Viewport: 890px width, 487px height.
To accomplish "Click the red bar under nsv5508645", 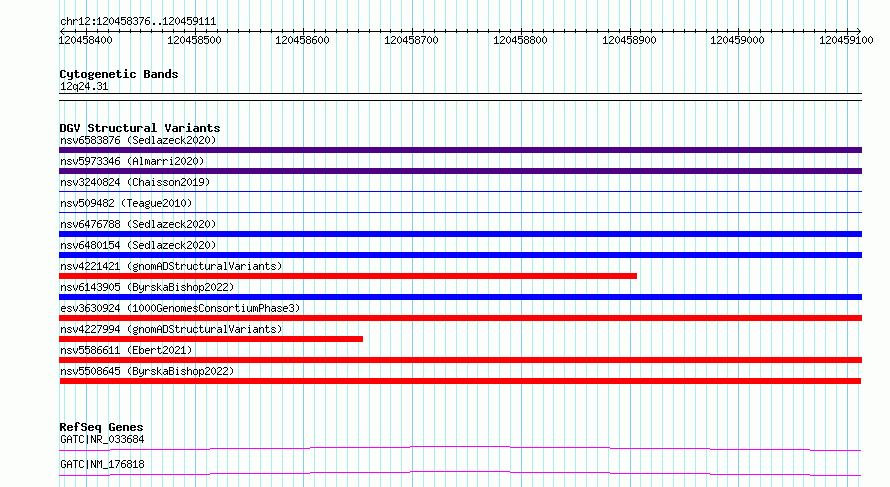I will [x=460, y=381].
